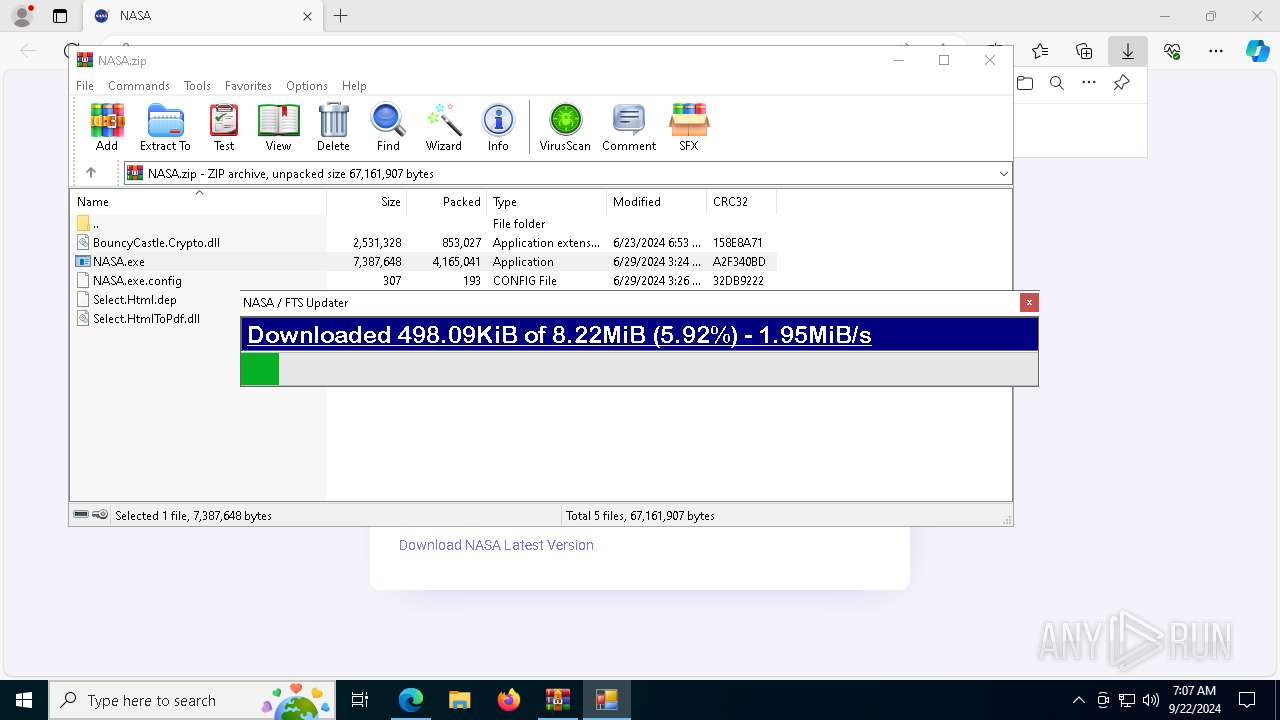Open the Favorites menu
This screenshot has width=1280, height=720.
pyautogui.click(x=248, y=86)
